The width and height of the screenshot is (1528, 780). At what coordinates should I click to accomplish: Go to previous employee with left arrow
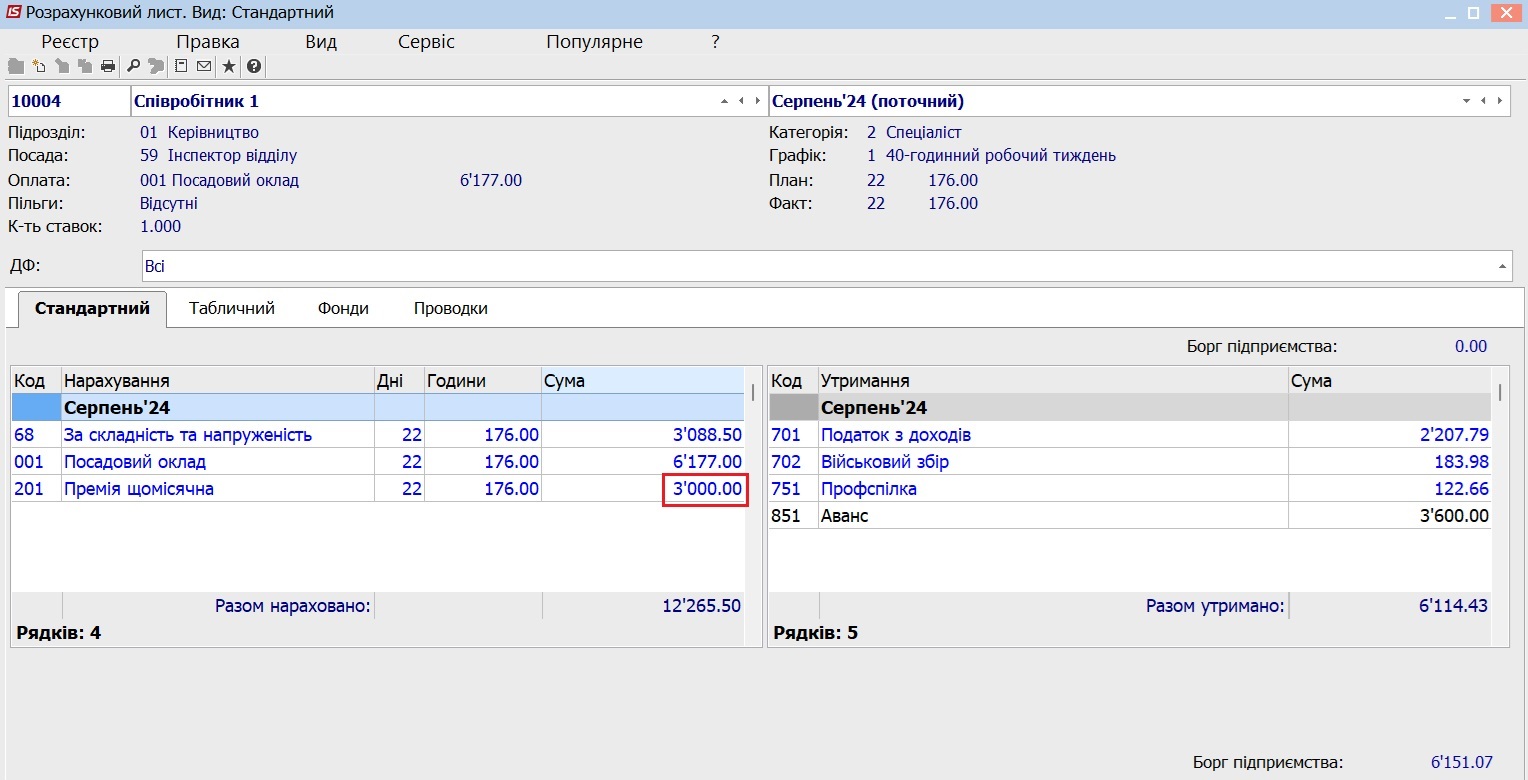coord(741,101)
